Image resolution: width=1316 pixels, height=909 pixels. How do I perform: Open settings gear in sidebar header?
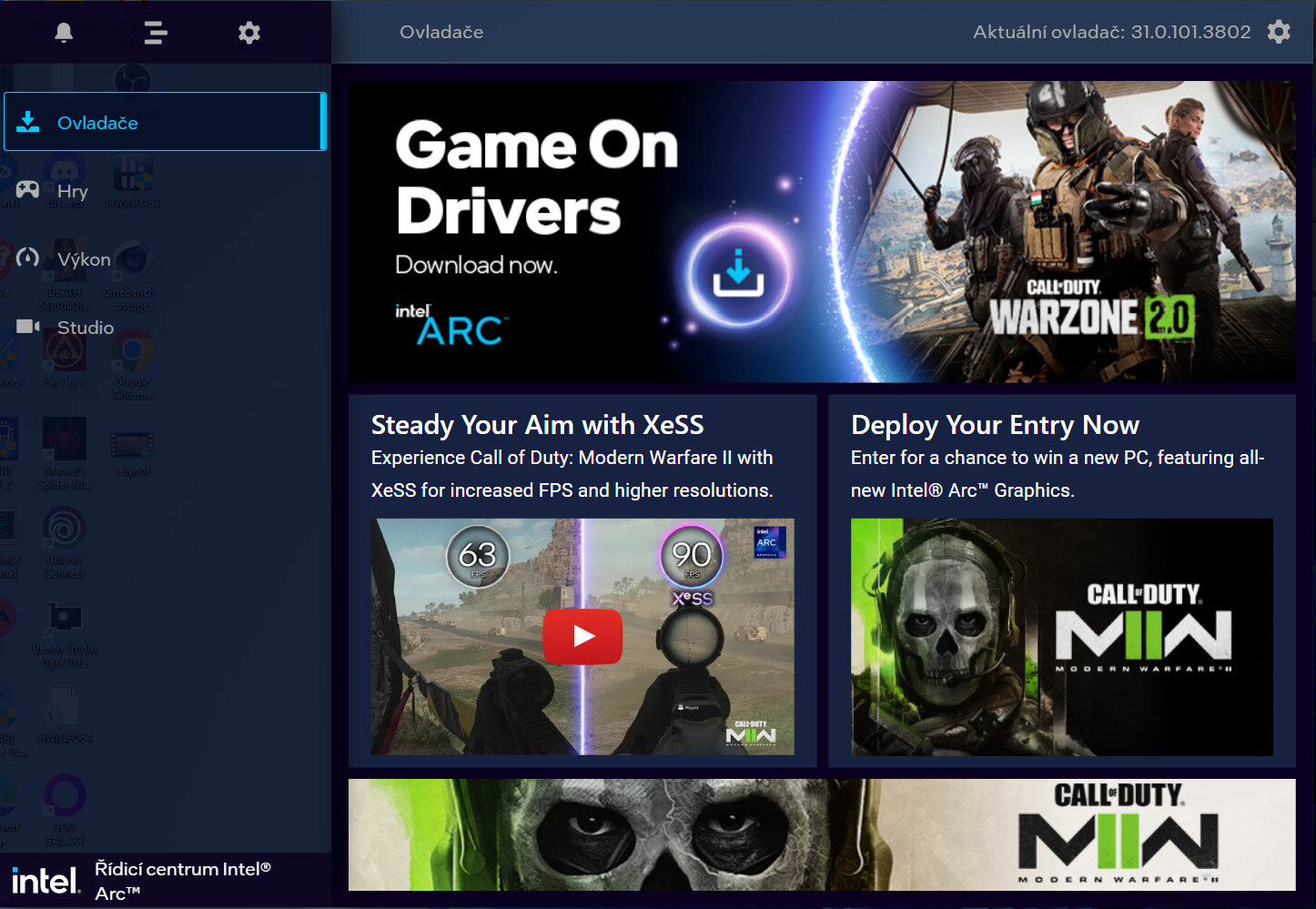point(249,33)
